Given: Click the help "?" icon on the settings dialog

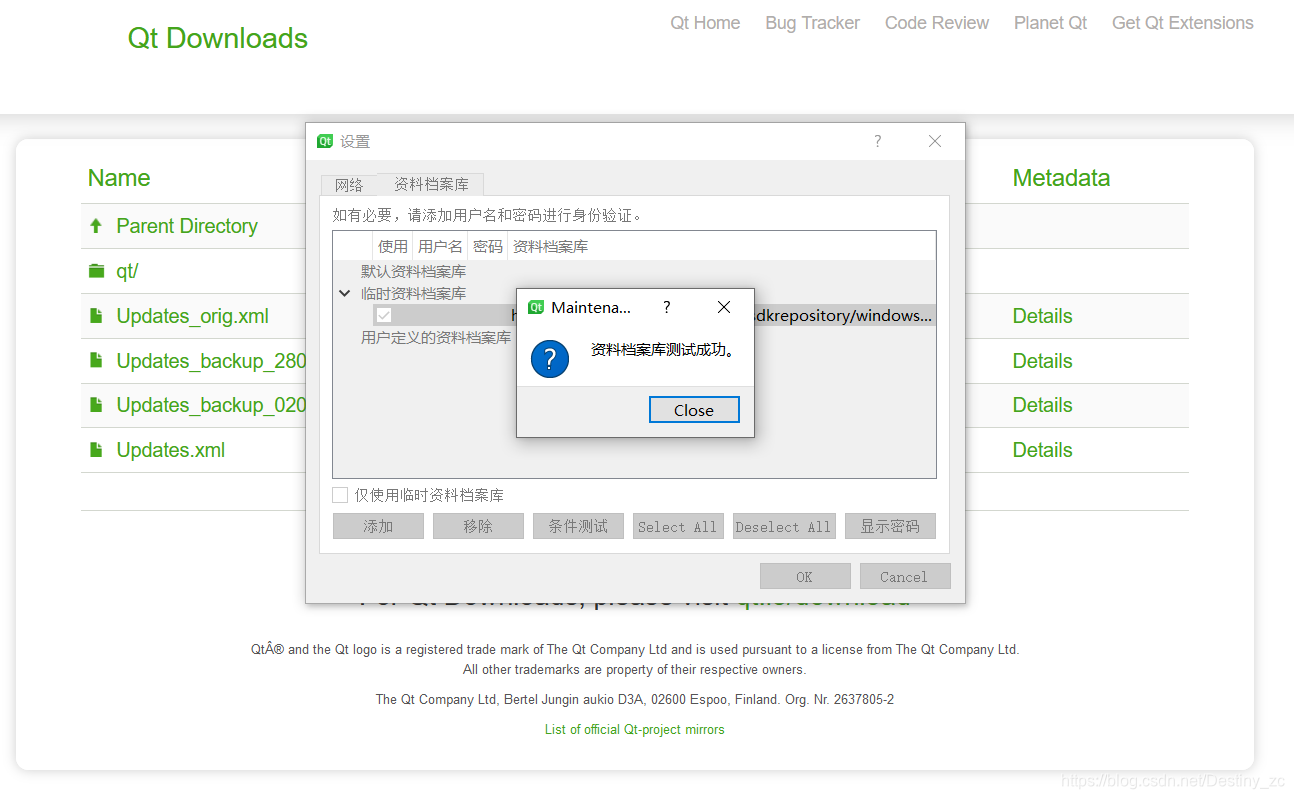Looking at the screenshot, I should click(x=877, y=141).
